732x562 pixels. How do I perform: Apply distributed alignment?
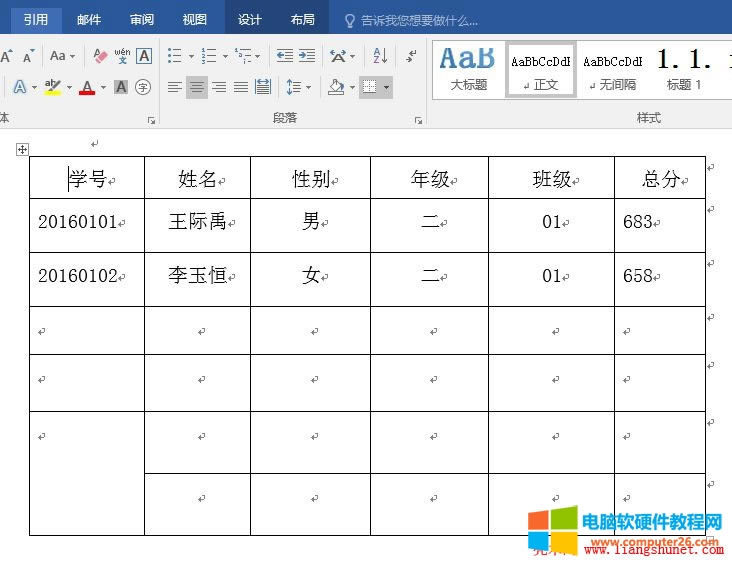(263, 87)
